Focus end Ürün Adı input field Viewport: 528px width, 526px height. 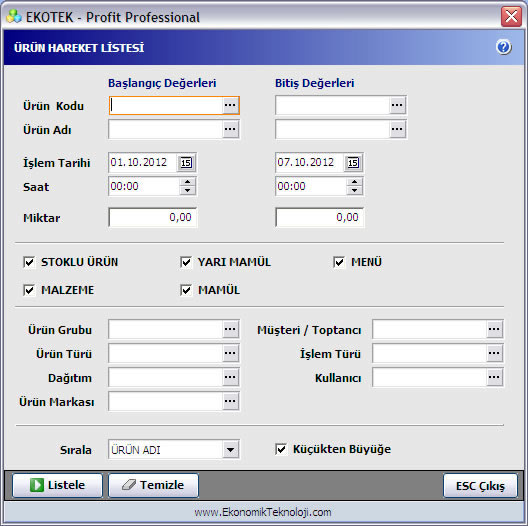[x=333, y=129]
